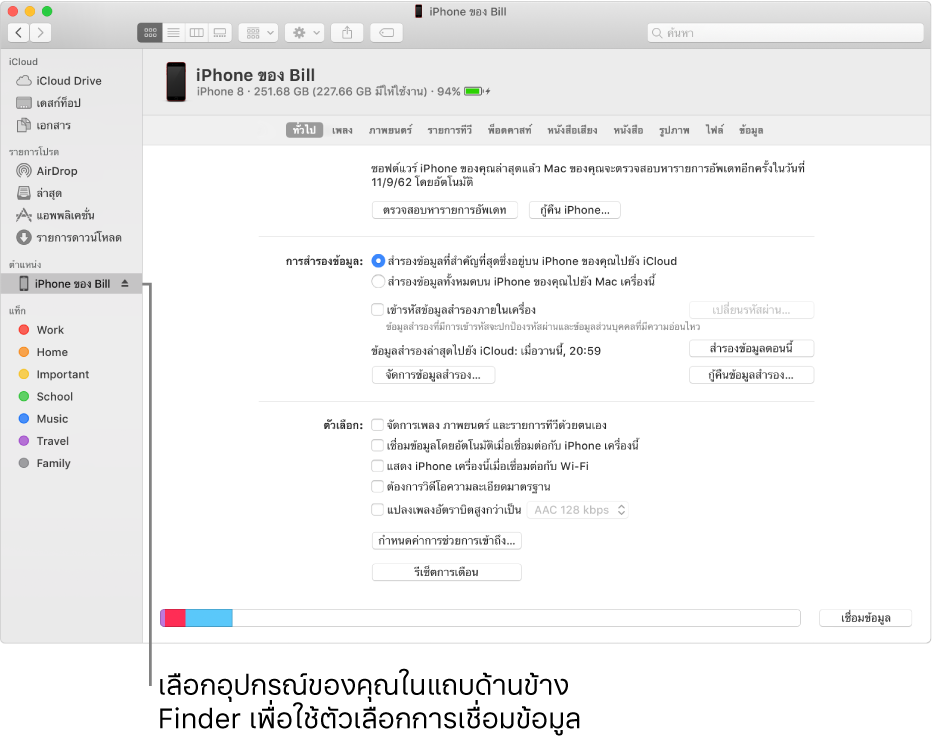
Task: Check auto sync when iPhone connected
Action: pos(377,445)
